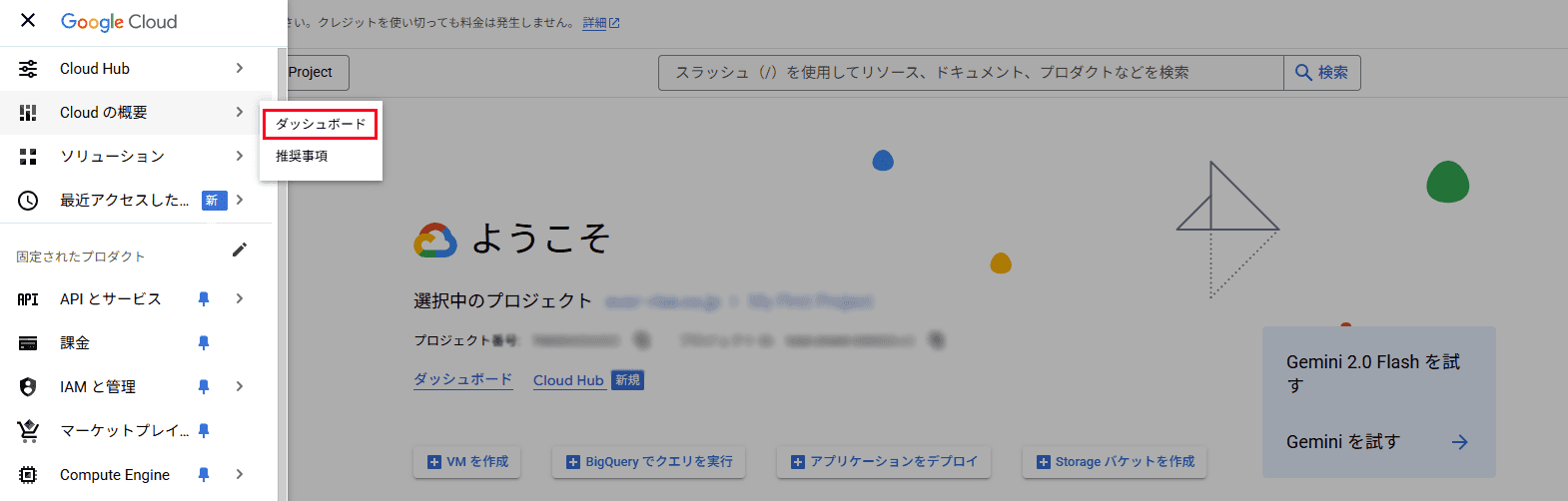
Task: Click the 新規 badge next to Cloud Hub link
Action: [627, 380]
